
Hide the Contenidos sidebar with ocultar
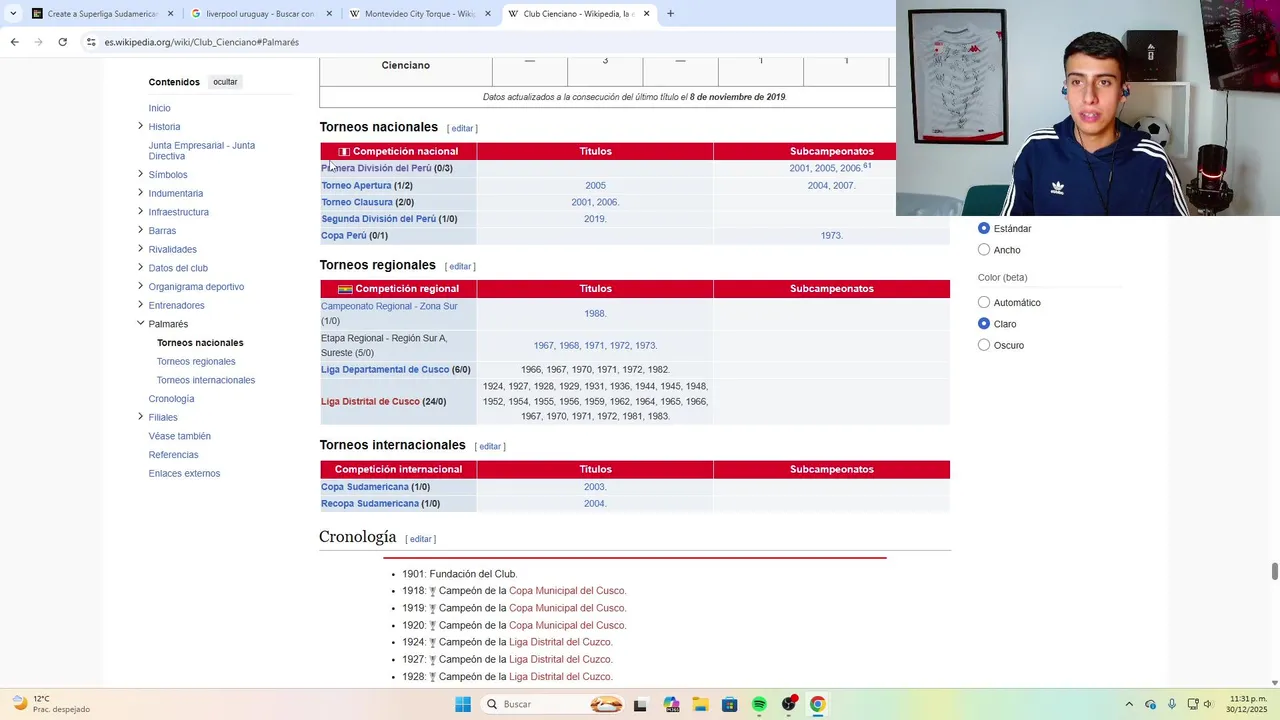(x=225, y=82)
